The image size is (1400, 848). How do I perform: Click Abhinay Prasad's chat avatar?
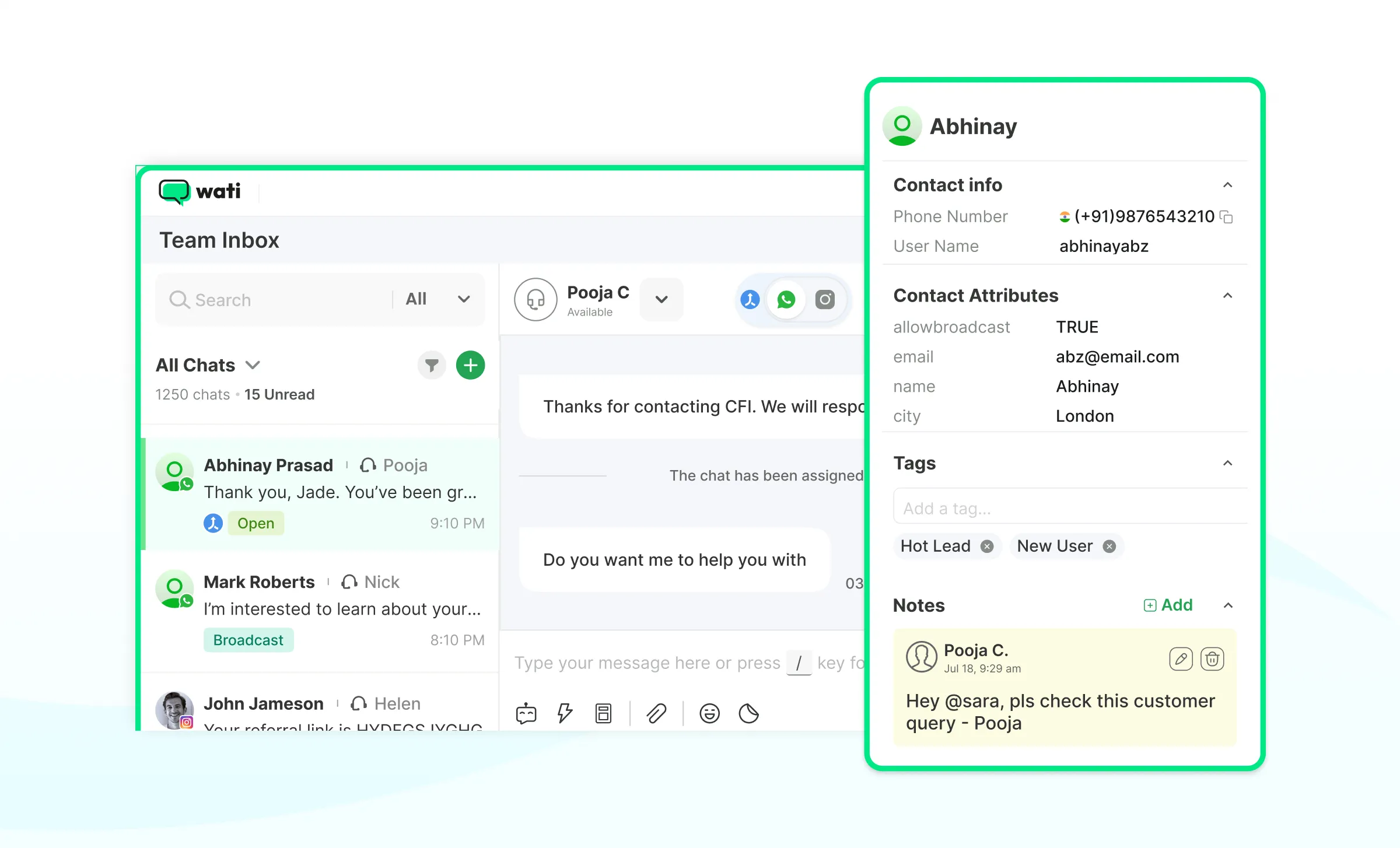click(x=174, y=472)
